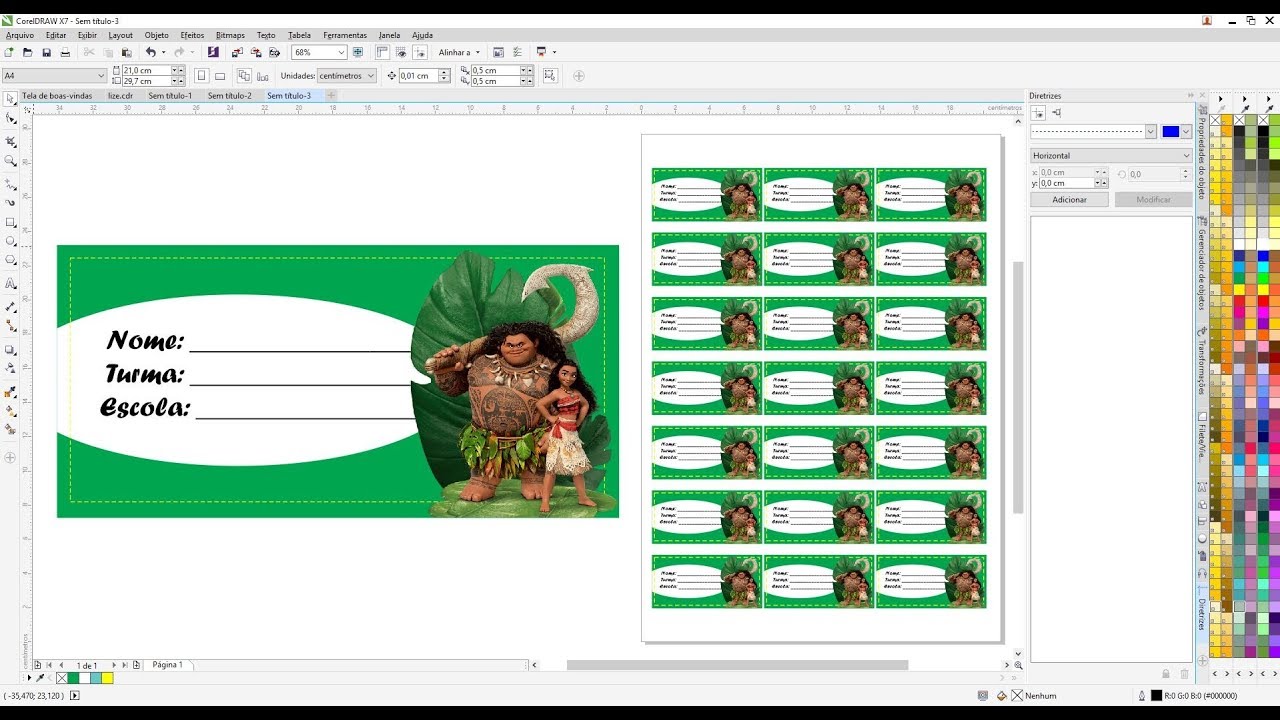This screenshot has height=720, width=1280.
Task: Toggle full-screen preview icon
Action: 358,52
